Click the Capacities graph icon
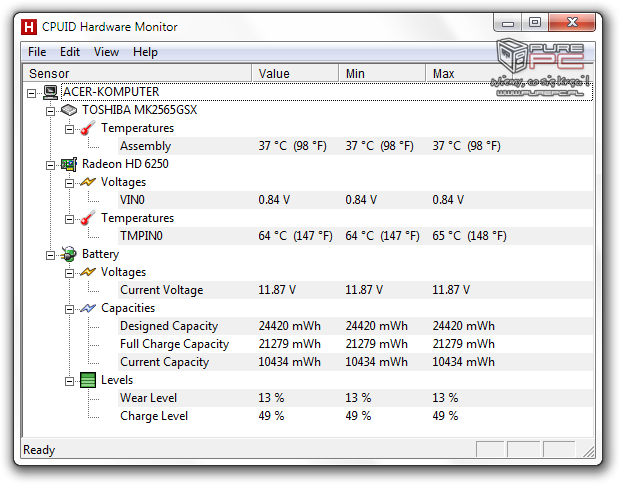The width and height of the screenshot is (620, 485). click(88, 308)
